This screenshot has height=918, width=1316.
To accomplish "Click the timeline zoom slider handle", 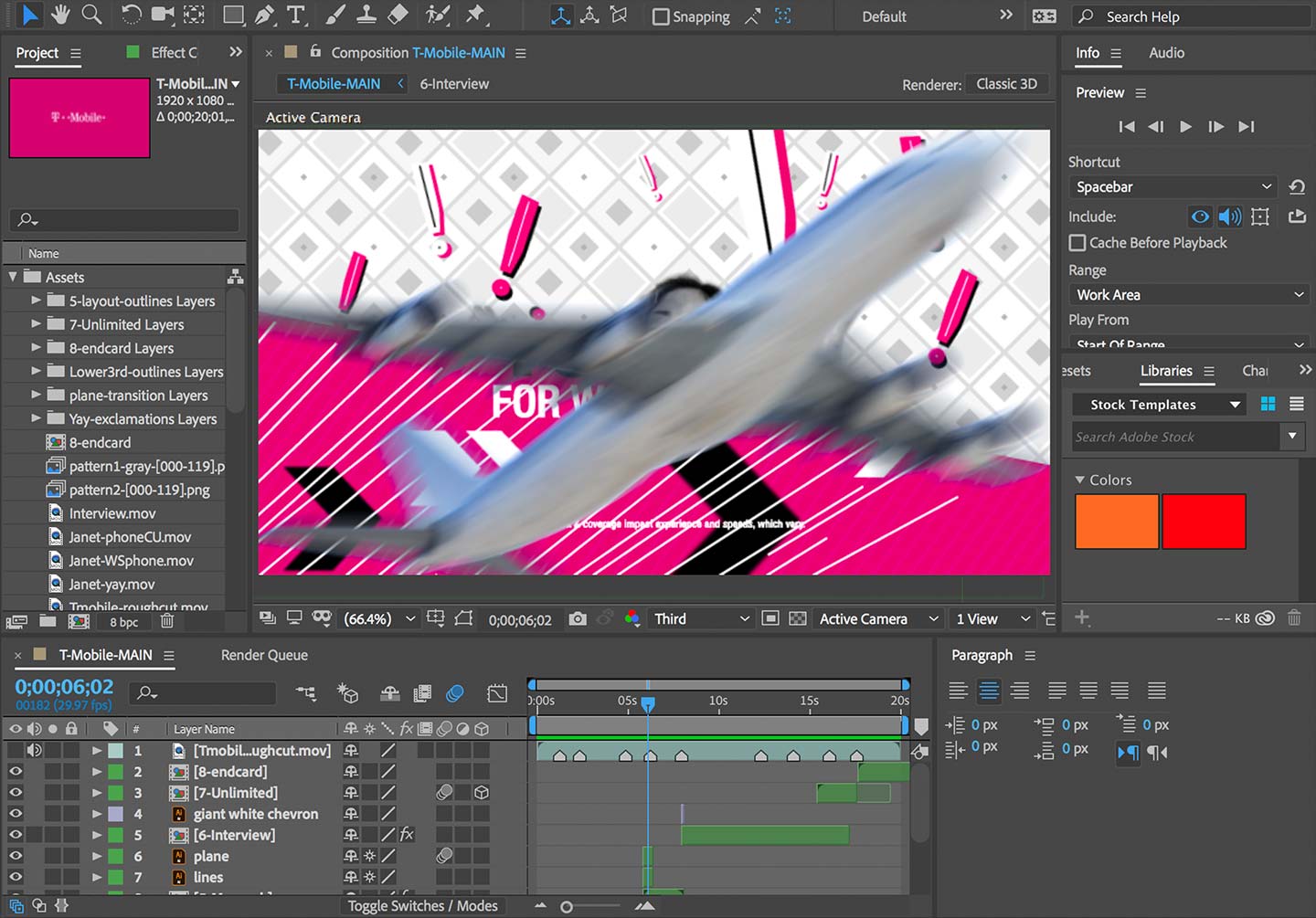I will coord(567,907).
